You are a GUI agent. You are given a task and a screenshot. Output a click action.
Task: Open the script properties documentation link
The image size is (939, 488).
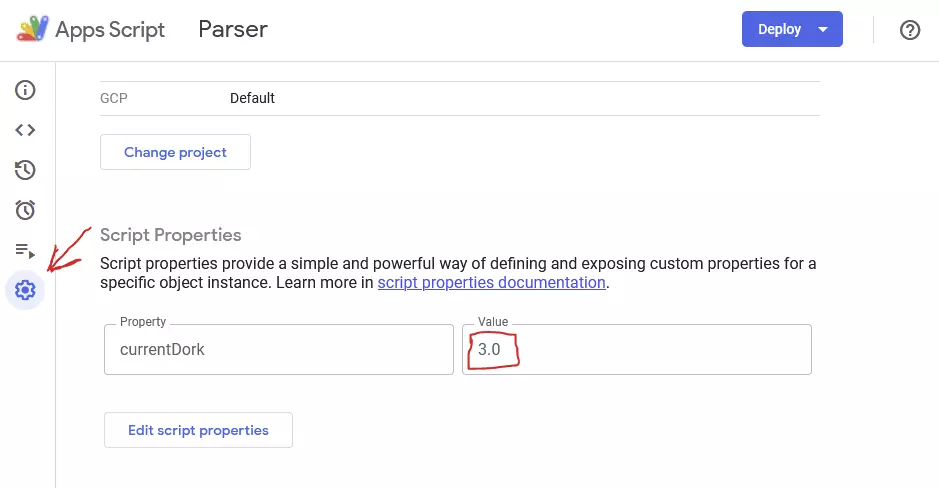point(491,283)
